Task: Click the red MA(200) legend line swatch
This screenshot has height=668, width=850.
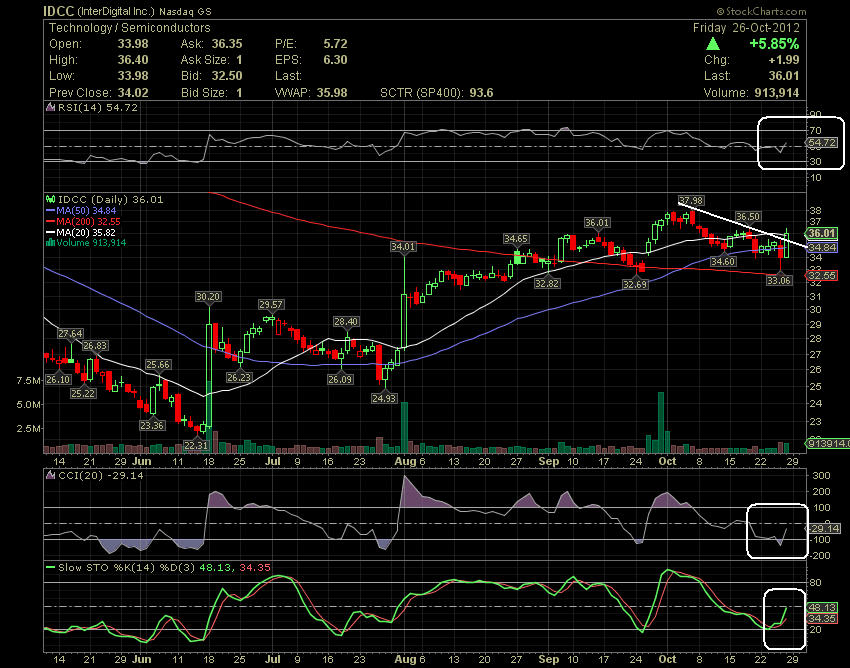Action: (51, 221)
